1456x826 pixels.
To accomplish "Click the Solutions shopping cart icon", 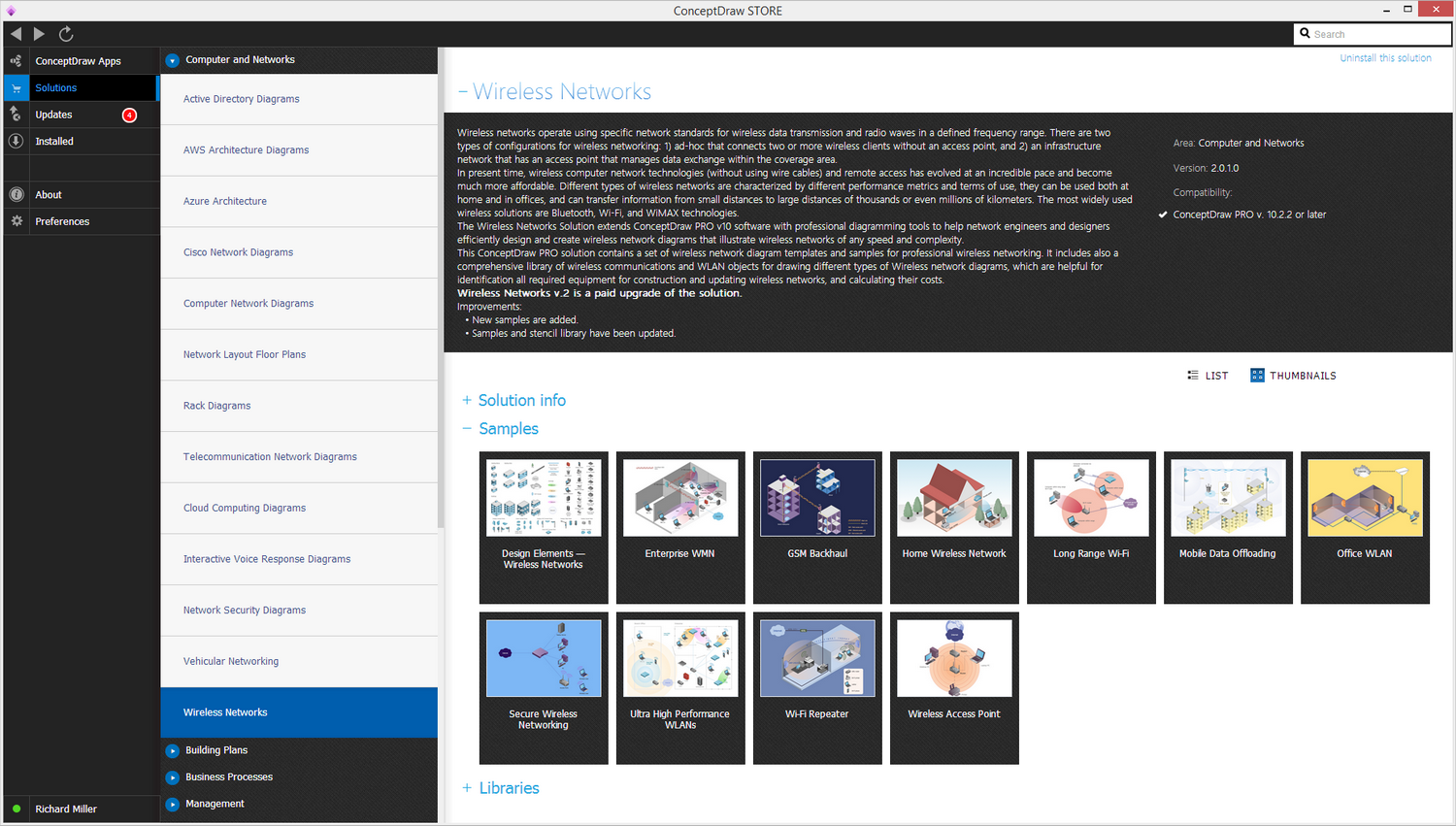I will click(x=17, y=87).
